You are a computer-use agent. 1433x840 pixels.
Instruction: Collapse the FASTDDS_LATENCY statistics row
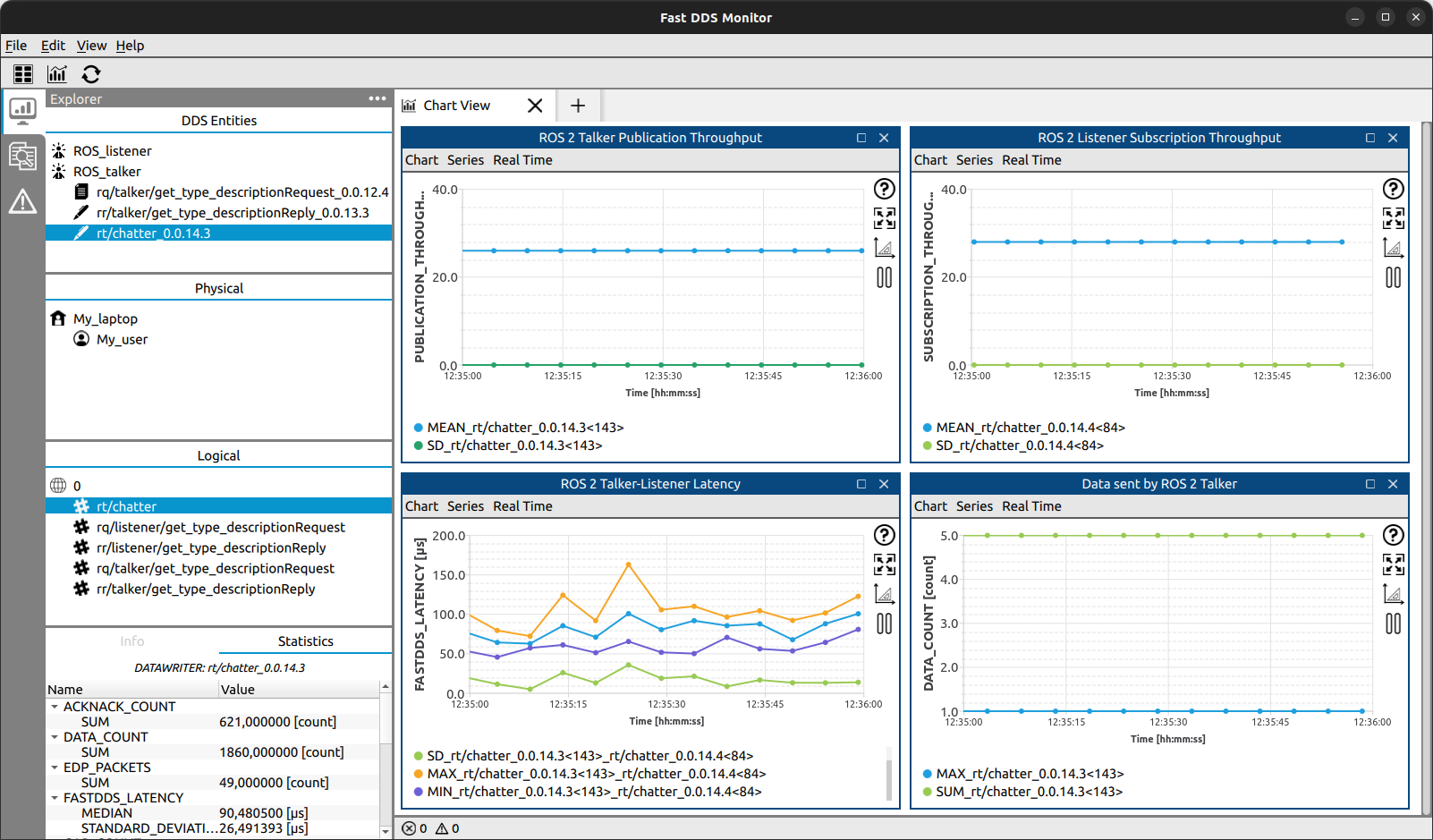tap(55, 798)
